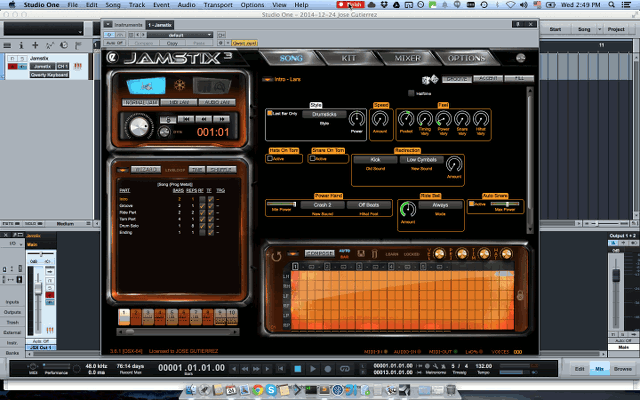Open the Song menu in the menu bar
This screenshot has width=640, height=400.
(113, 5)
